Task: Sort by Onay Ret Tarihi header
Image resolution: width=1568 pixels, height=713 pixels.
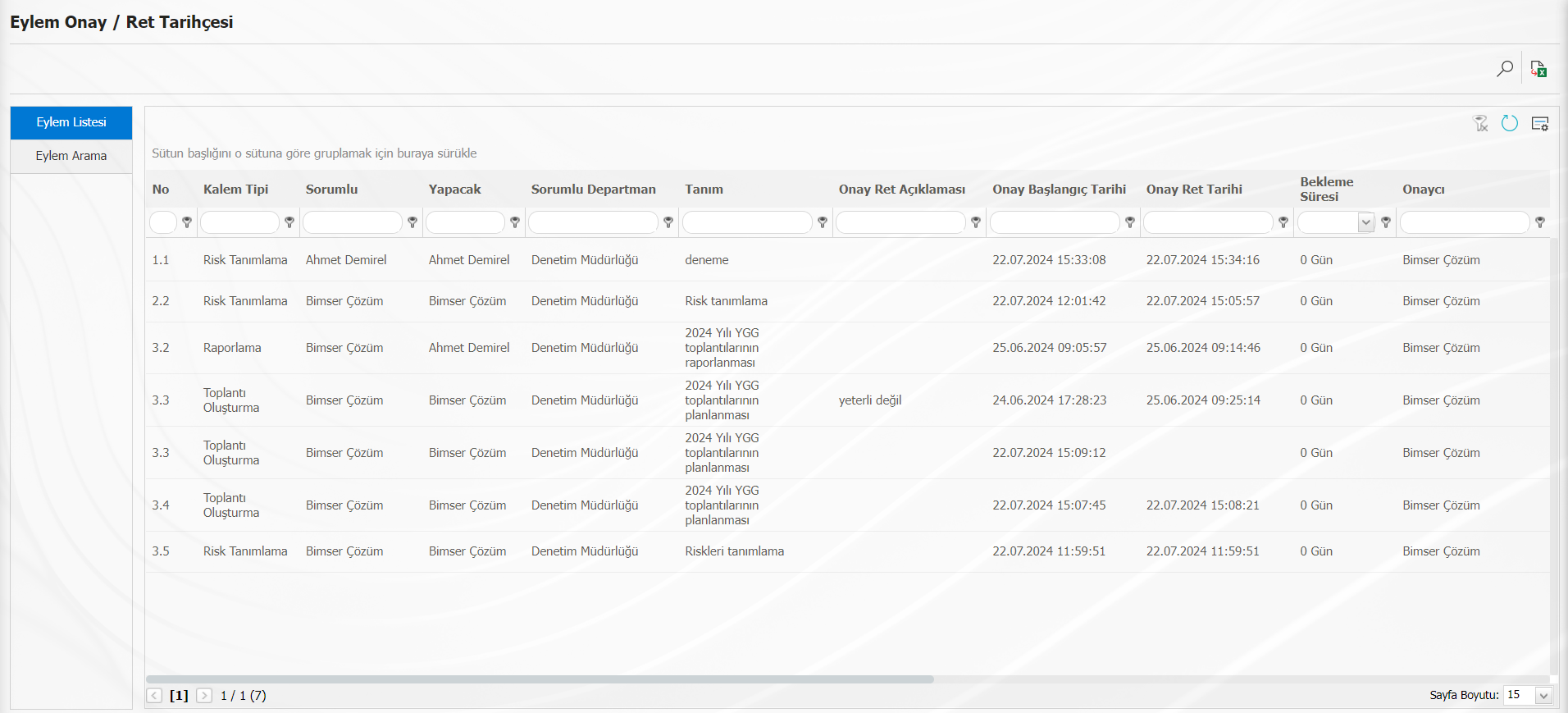Action: point(1195,190)
